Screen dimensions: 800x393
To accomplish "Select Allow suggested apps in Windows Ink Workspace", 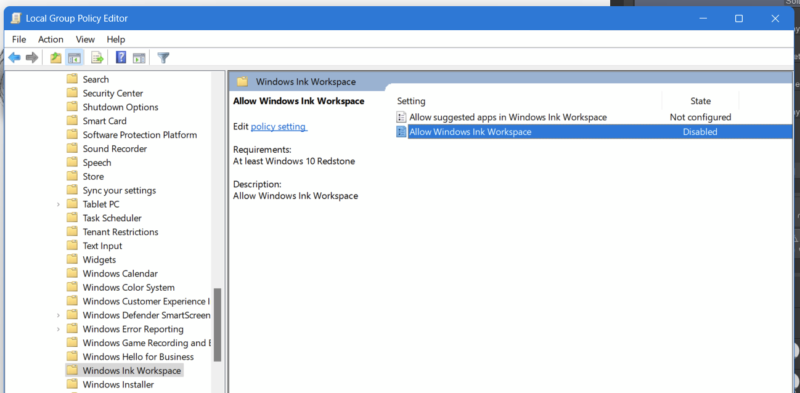I will tap(508, 117).
